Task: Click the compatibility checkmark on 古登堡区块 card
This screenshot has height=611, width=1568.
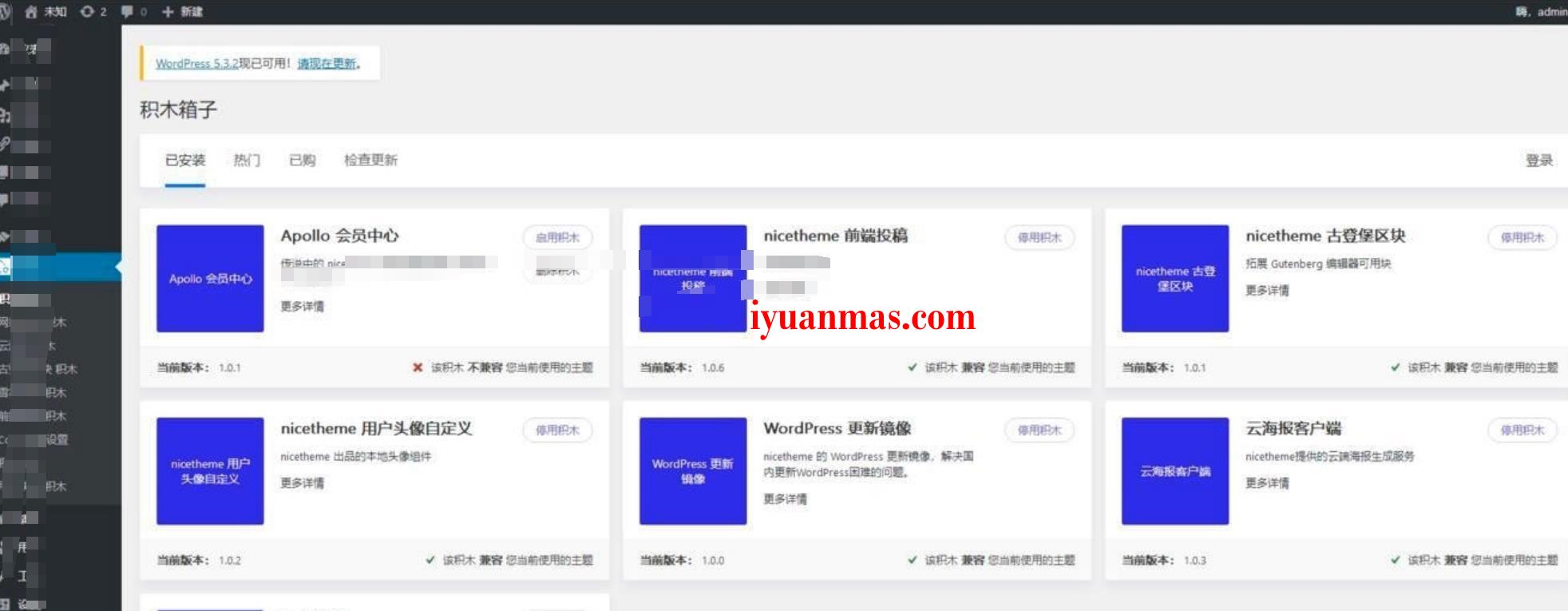Action: 1396,367
